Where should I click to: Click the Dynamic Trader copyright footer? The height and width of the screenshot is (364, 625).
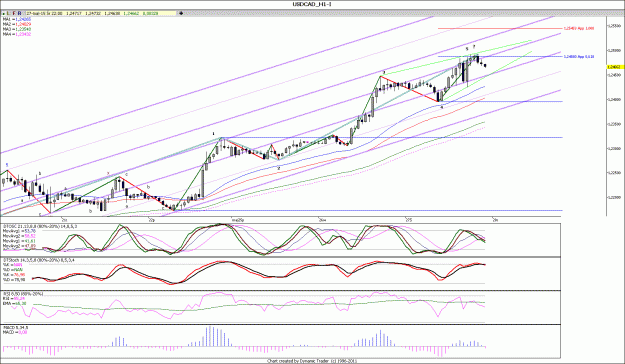click(312, 361)
